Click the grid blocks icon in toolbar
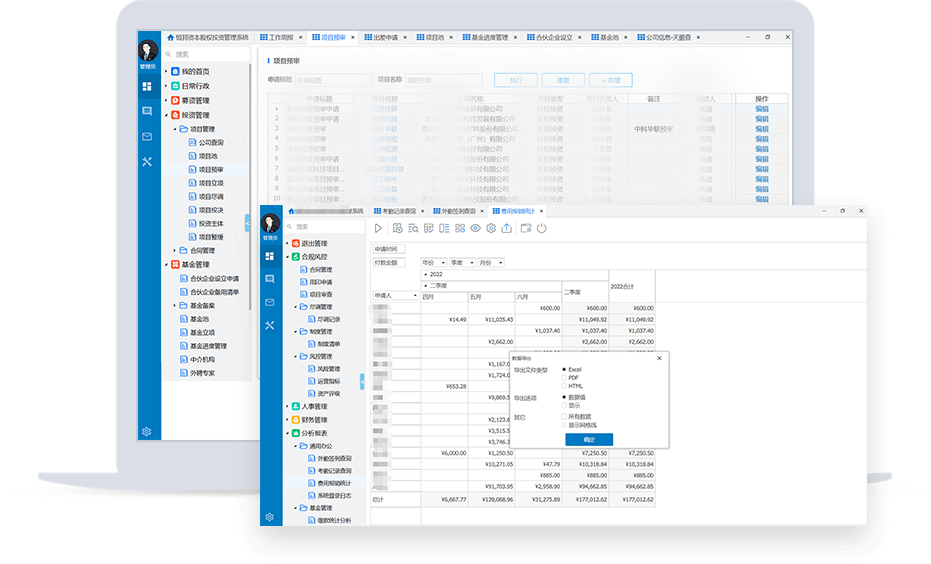The image size is (931, 564). pyautogui.click(x=460, y=228)
